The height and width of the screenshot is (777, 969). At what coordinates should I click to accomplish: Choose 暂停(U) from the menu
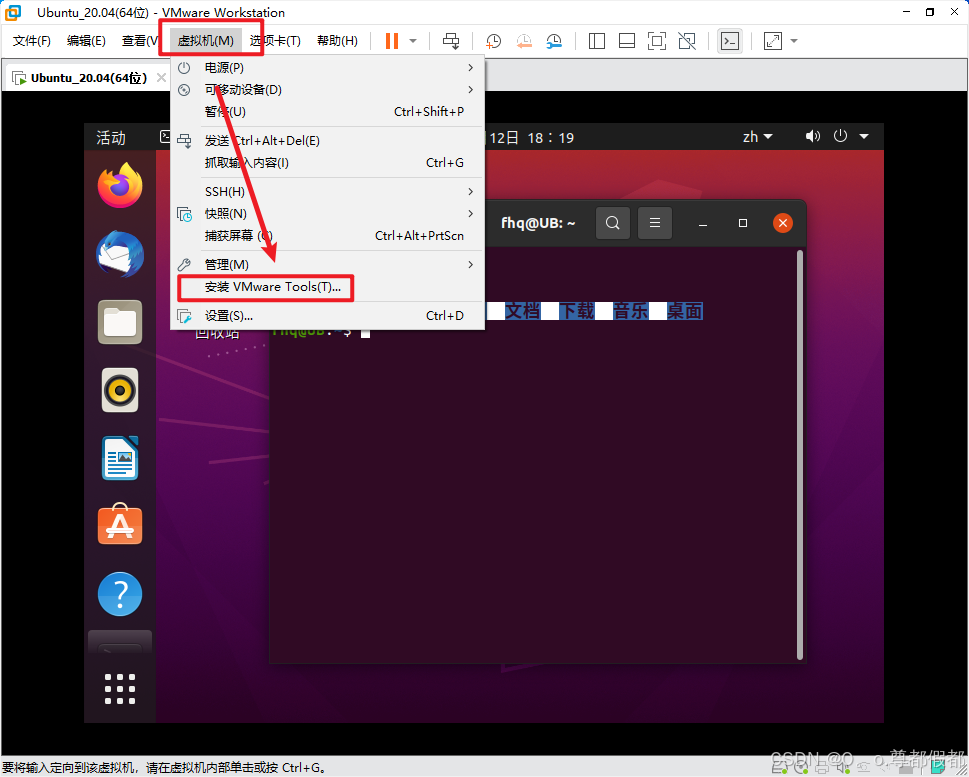pyautogui.click(x=327, y=111)
